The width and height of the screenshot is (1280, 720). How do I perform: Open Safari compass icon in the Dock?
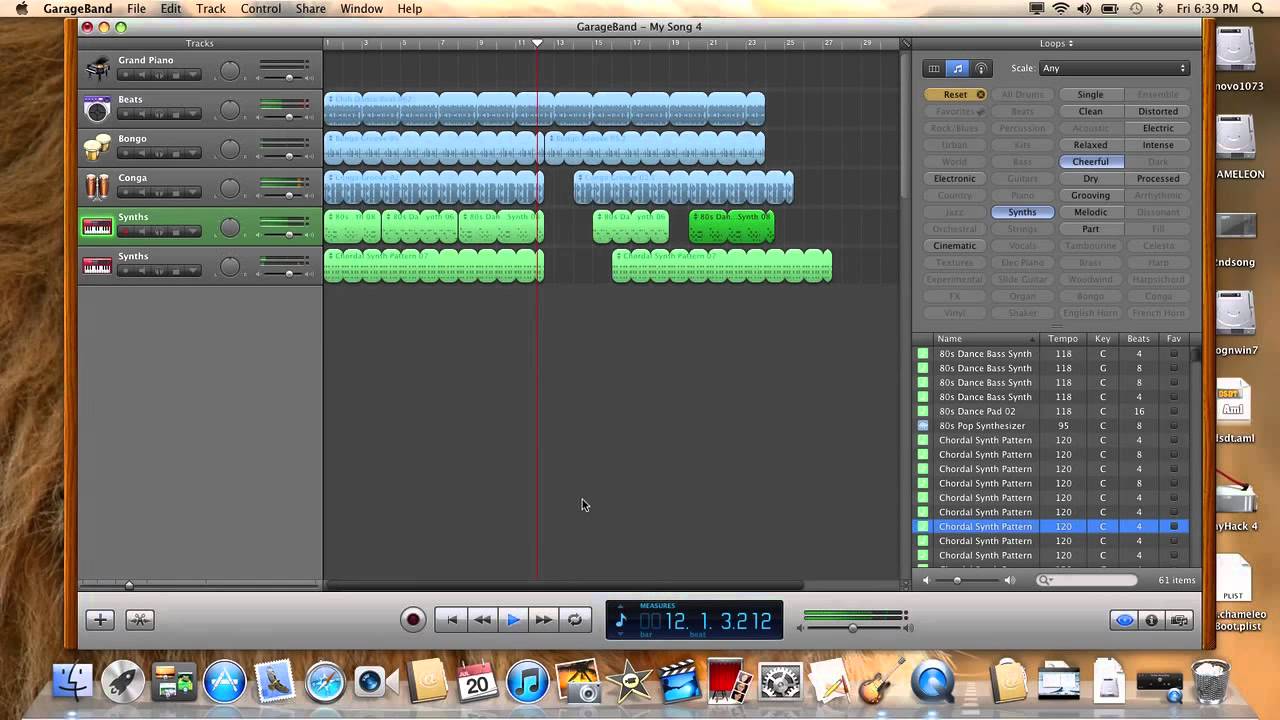pyautogui.click(x=326, y=683)
